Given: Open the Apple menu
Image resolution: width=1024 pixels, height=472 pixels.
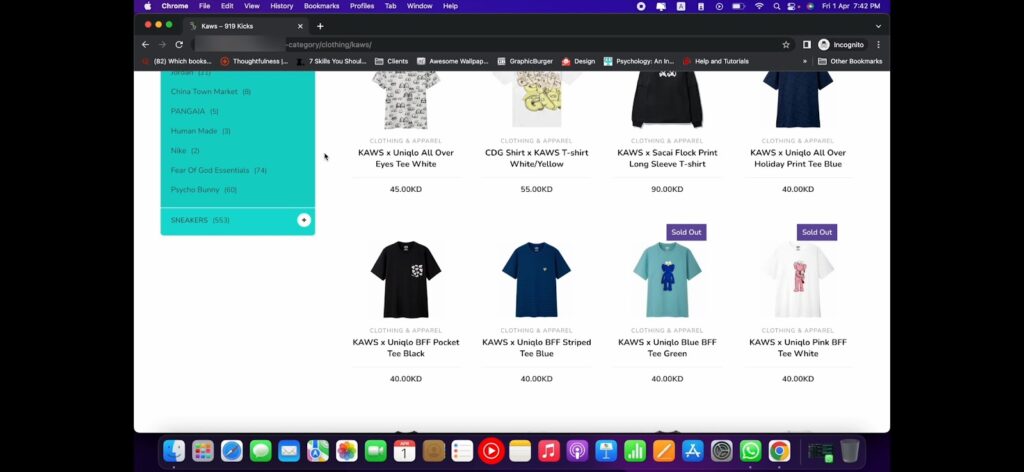Looking at the screenshot, I should [148, 6].
